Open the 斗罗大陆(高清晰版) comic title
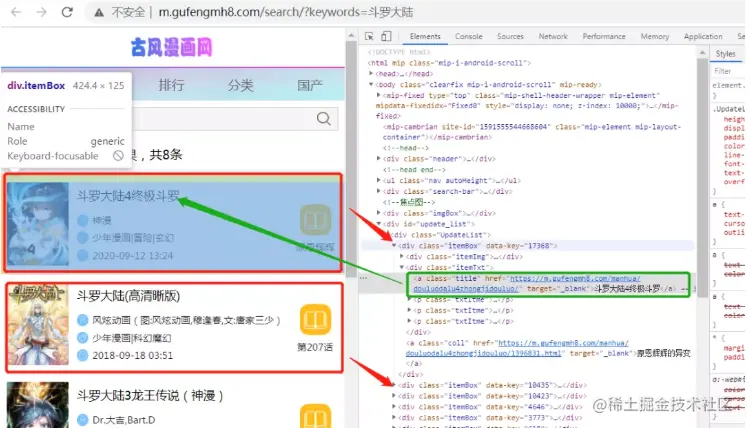 coord(129,296)
